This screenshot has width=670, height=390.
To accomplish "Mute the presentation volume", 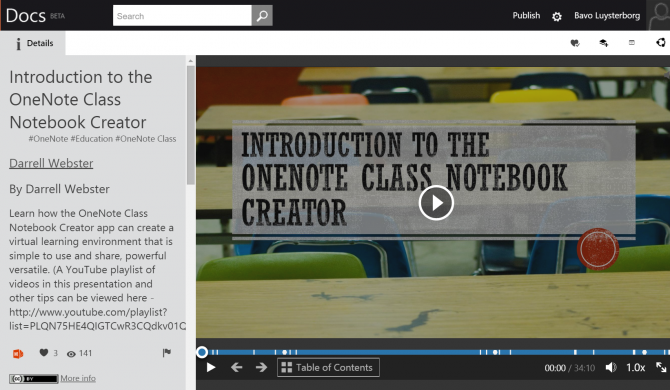I will 611,367.
